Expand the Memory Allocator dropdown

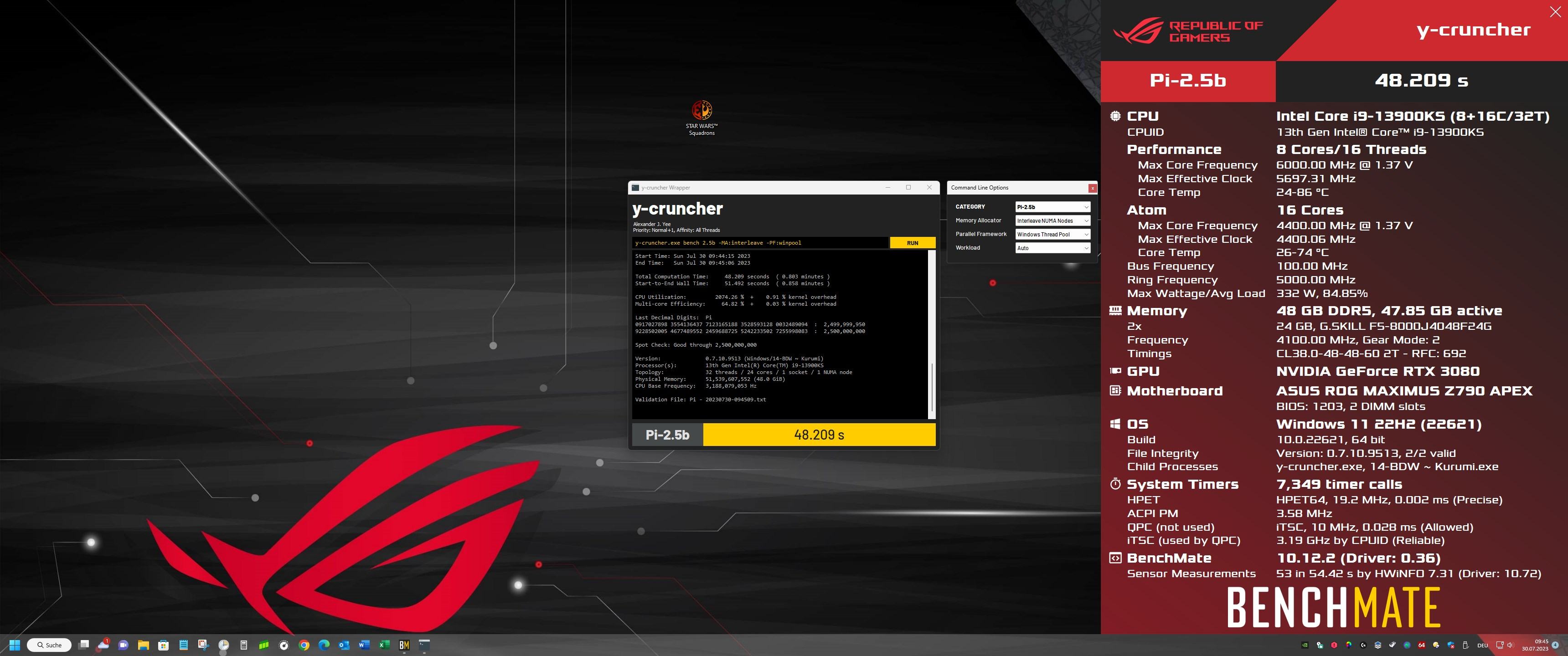1052,220
